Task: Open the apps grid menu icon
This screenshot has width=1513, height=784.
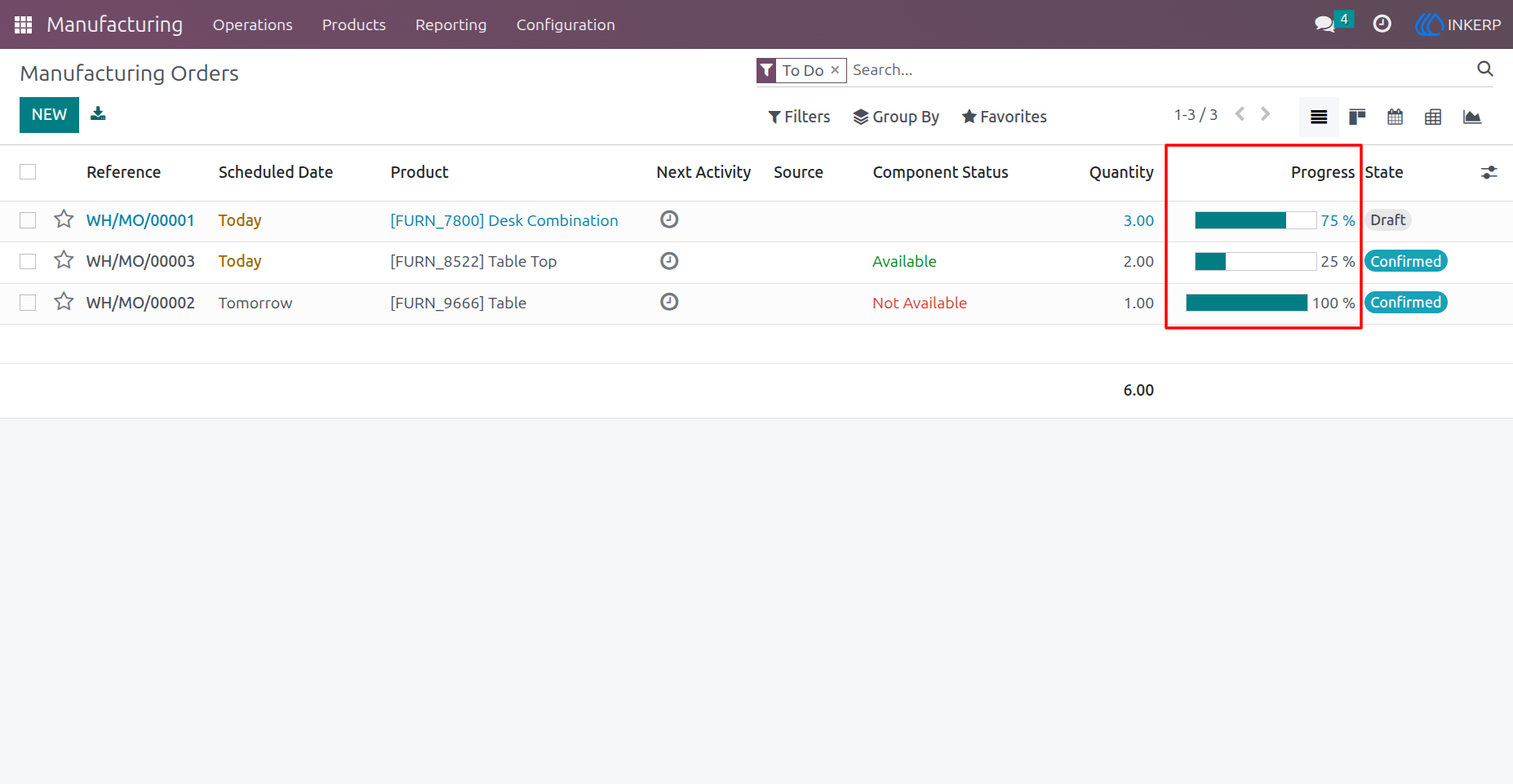Action: point(23,24)
